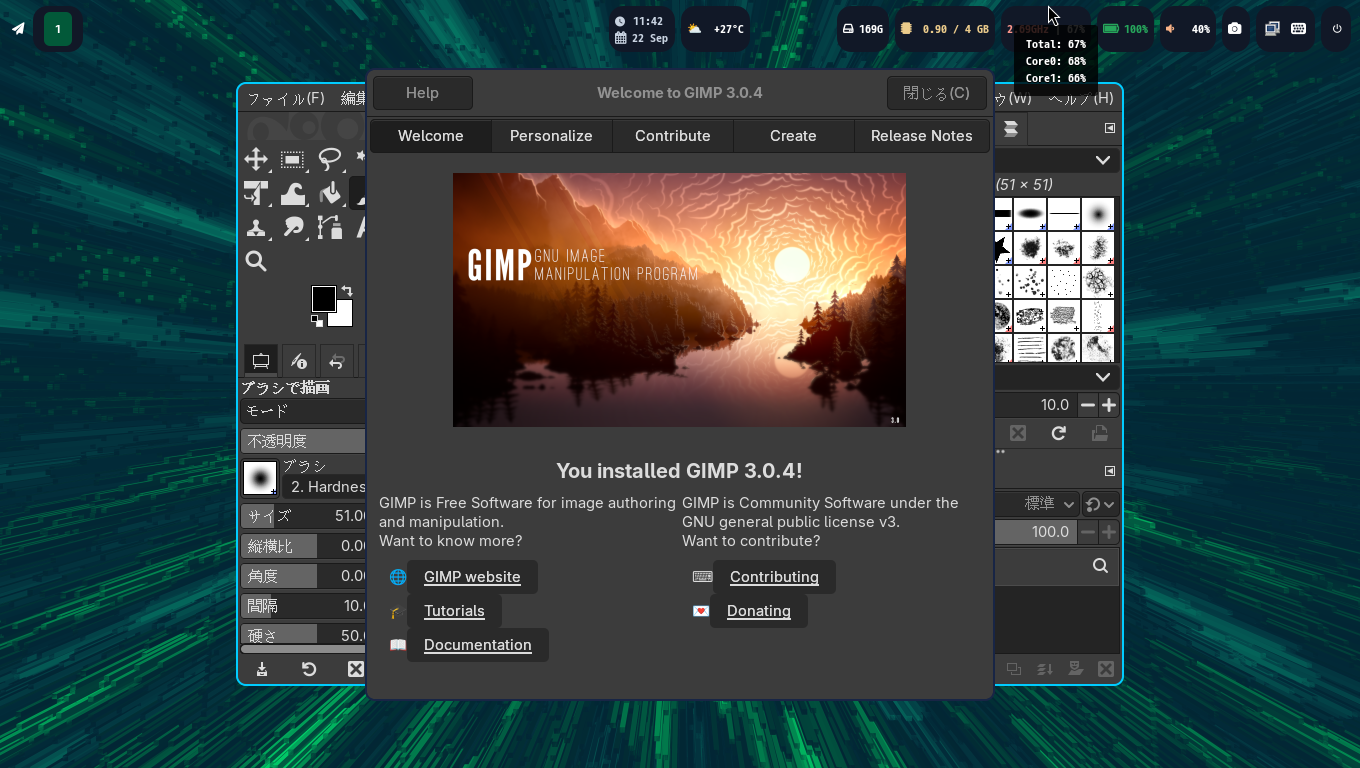Select the Paths tool
The image size is (1360, 768).
330,227
